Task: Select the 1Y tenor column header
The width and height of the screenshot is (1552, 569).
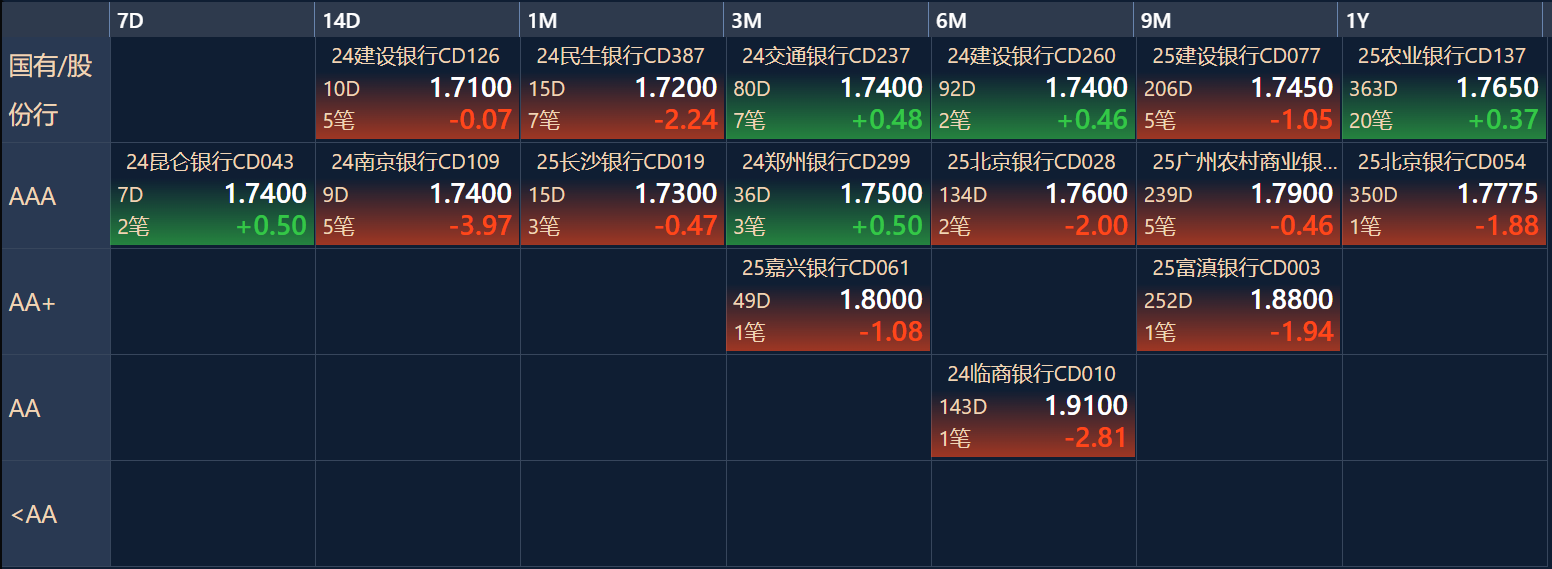Action: point(1441,20)
